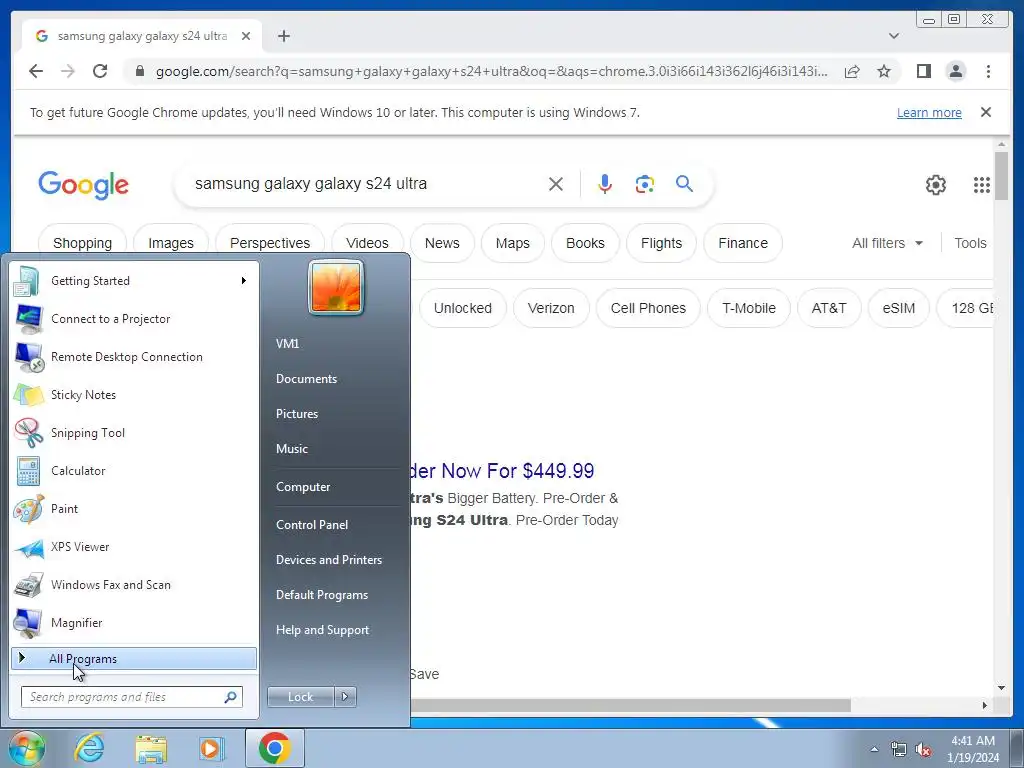
Task: Expand the All filters dropdown
Action: (887, 243)
